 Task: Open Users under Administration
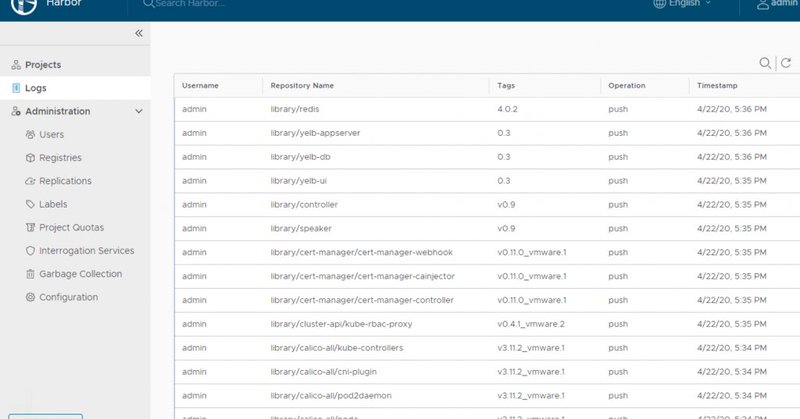(x=52, y=135)
